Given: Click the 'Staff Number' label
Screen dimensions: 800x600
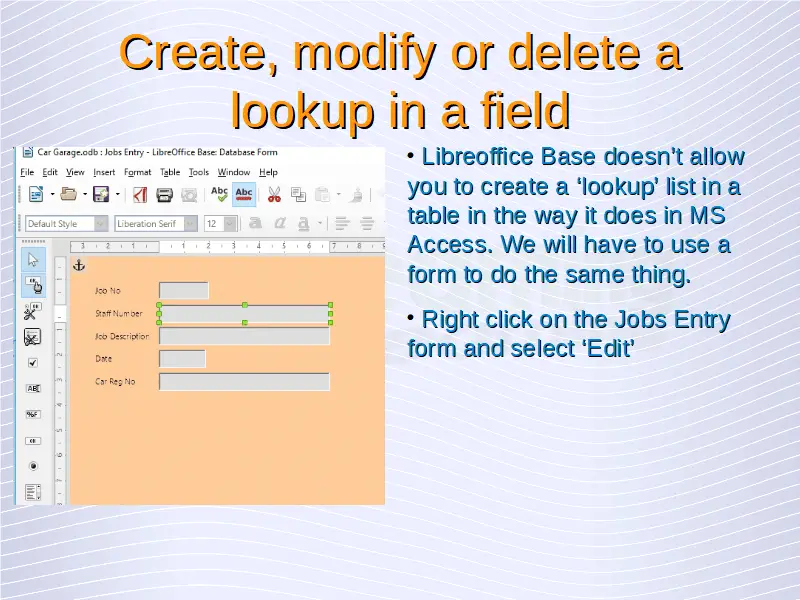Looking at the screenshot, I should 119,313.
